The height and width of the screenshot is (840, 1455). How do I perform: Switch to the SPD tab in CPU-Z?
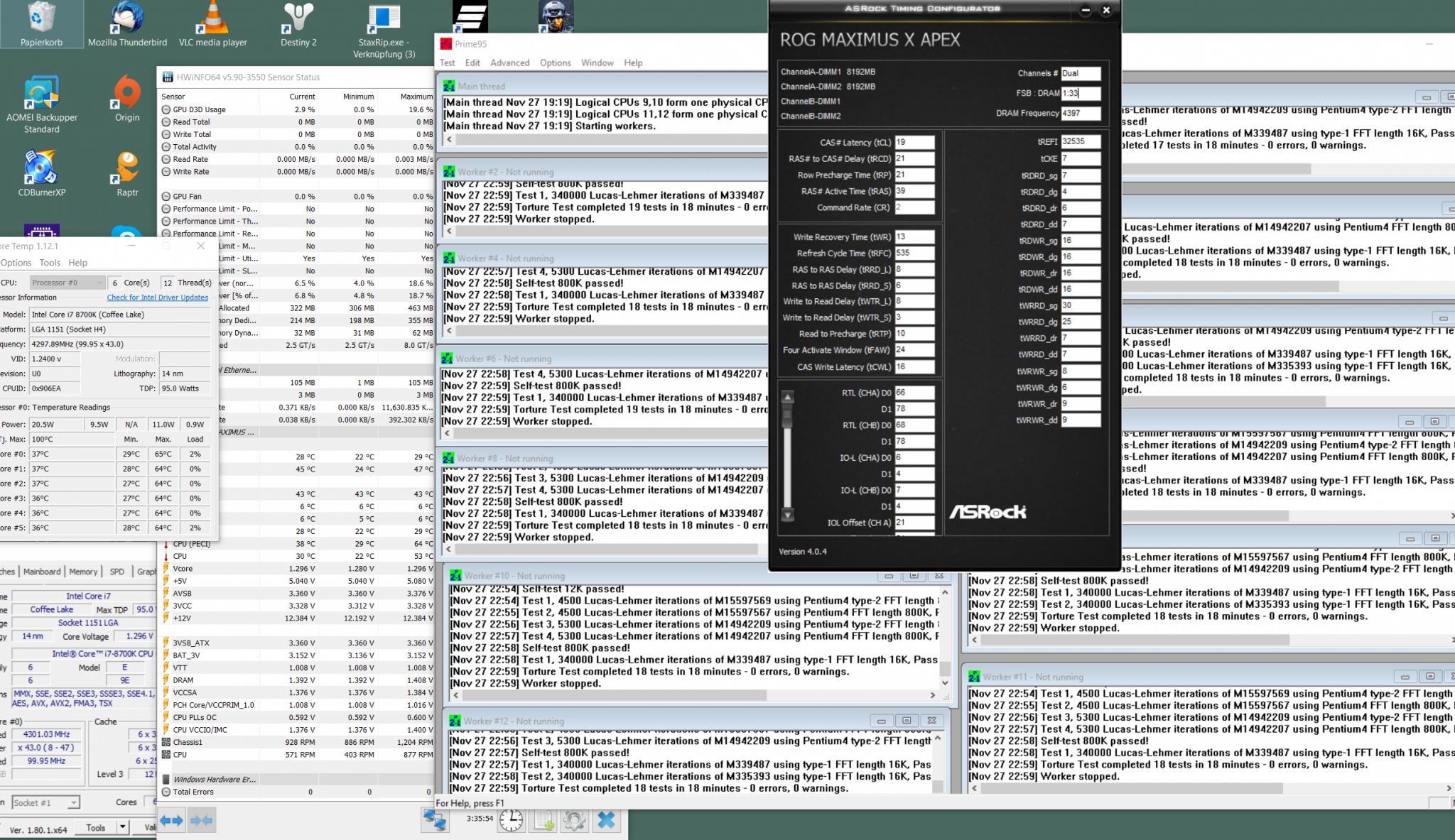[117, 572]
